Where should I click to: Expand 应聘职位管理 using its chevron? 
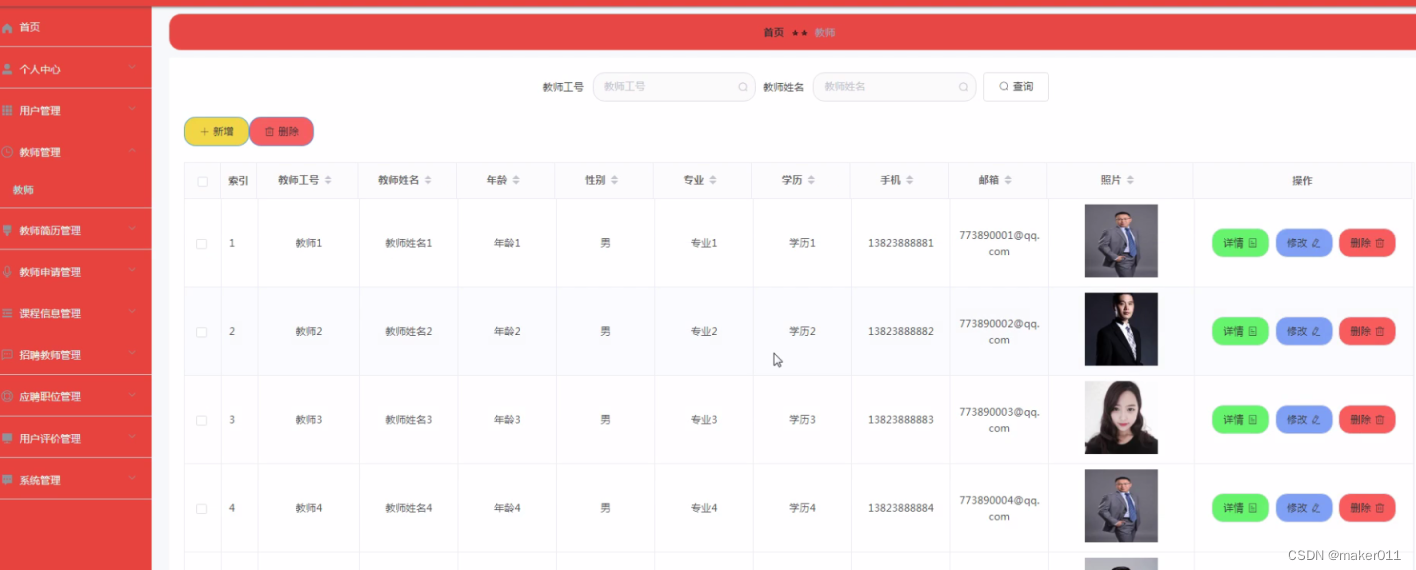click(x=132, y=395)
